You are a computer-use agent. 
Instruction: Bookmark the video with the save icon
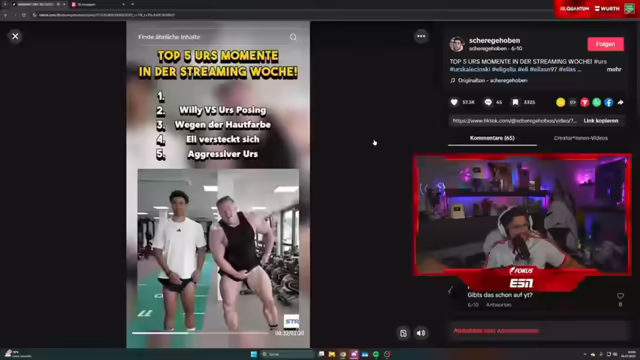click(x=516, y=102)
